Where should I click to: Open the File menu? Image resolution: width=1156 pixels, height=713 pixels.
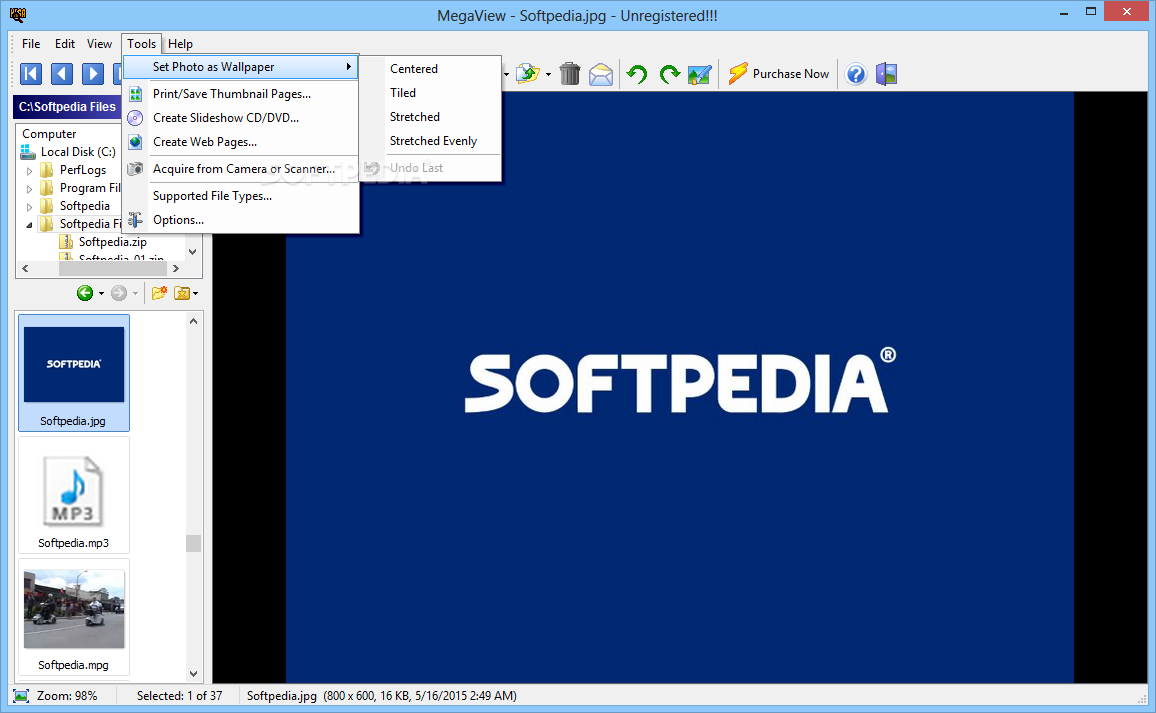pos(31,44)
